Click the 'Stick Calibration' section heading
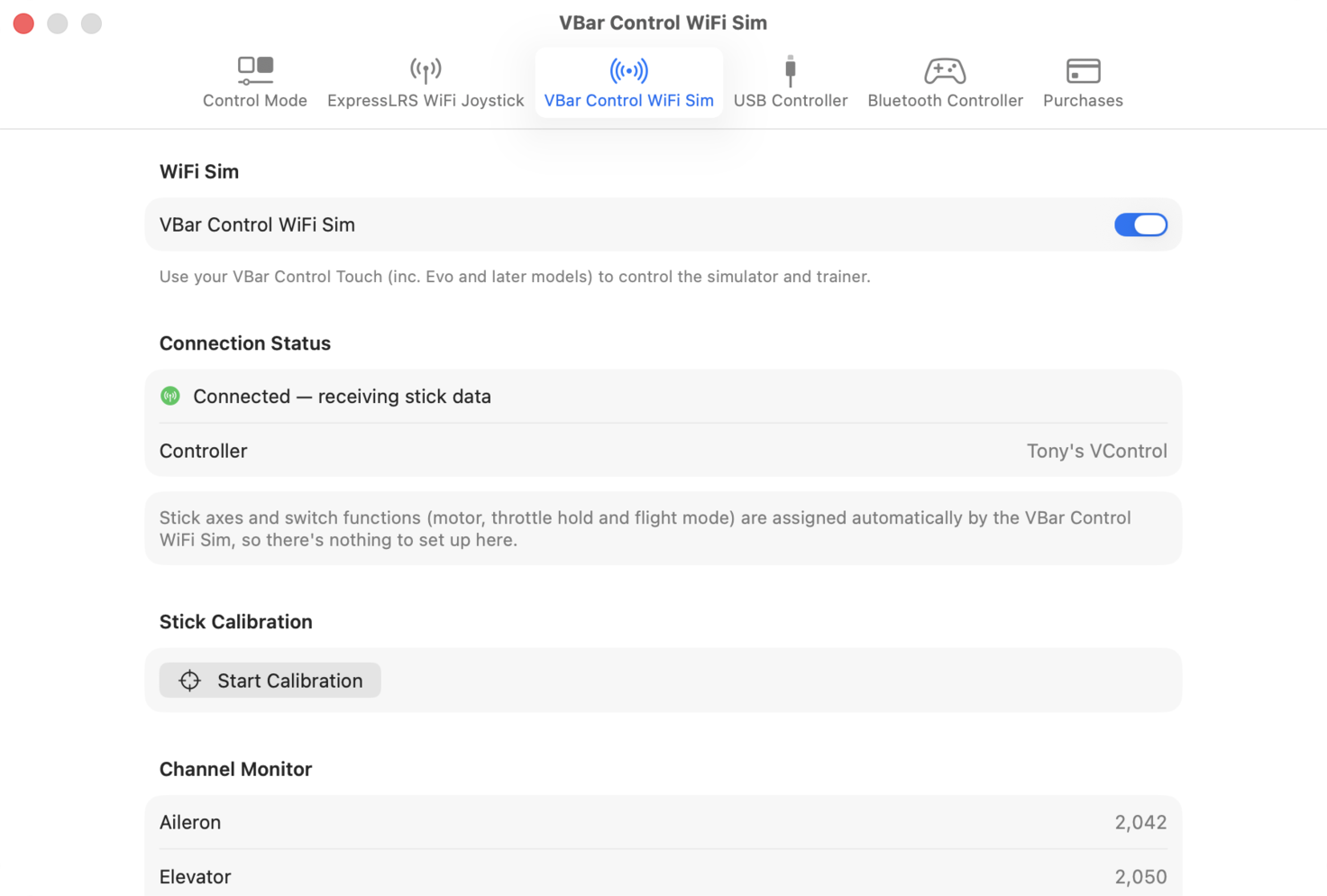 coord(236,622)
